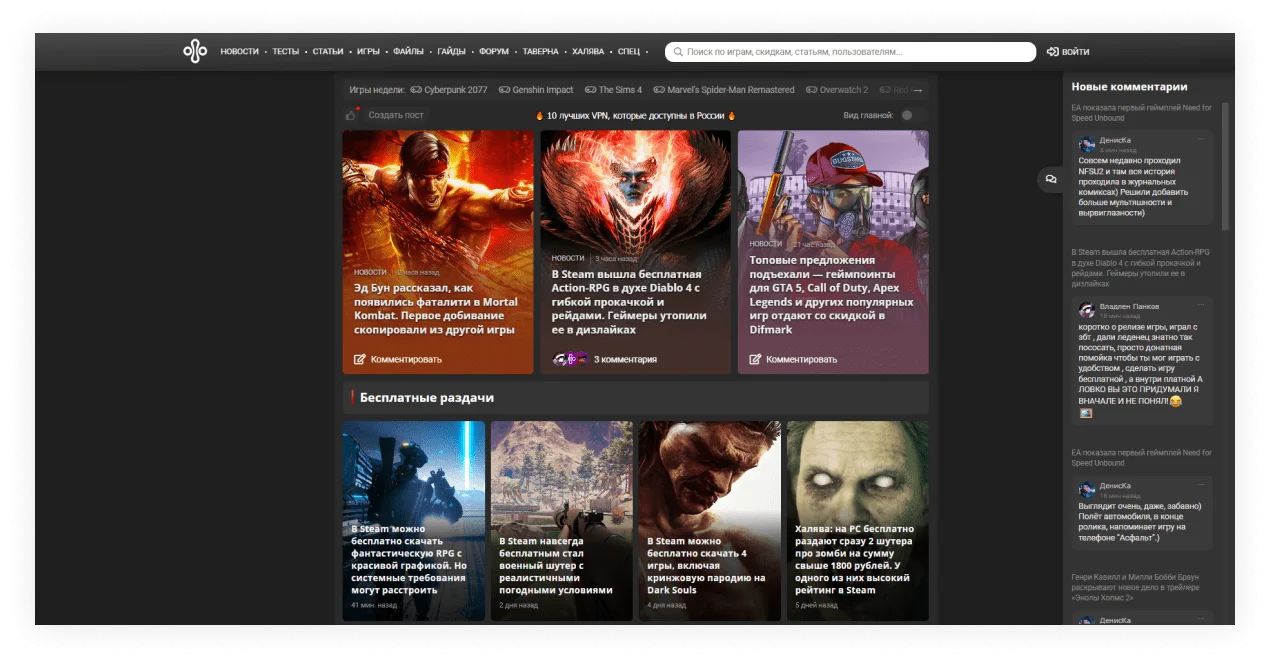Click the login arrow icon beside Войти

(1052, 52)
